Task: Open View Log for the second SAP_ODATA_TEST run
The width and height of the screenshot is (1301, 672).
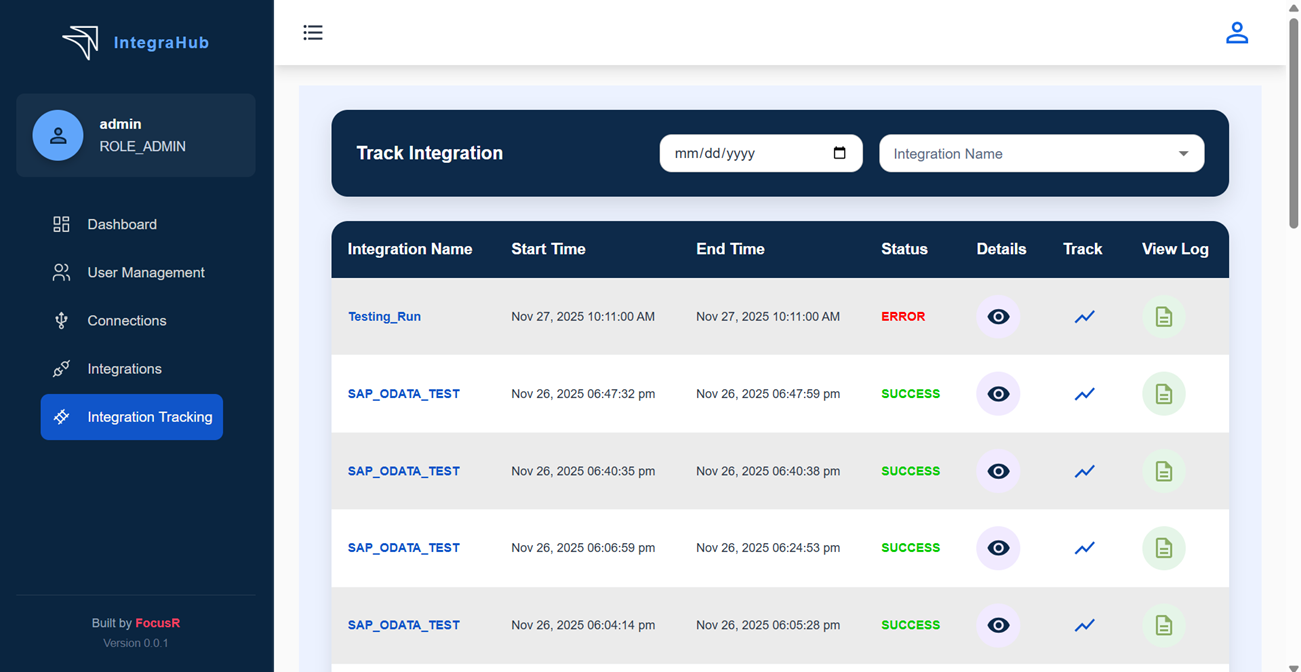Action: 1163,470
